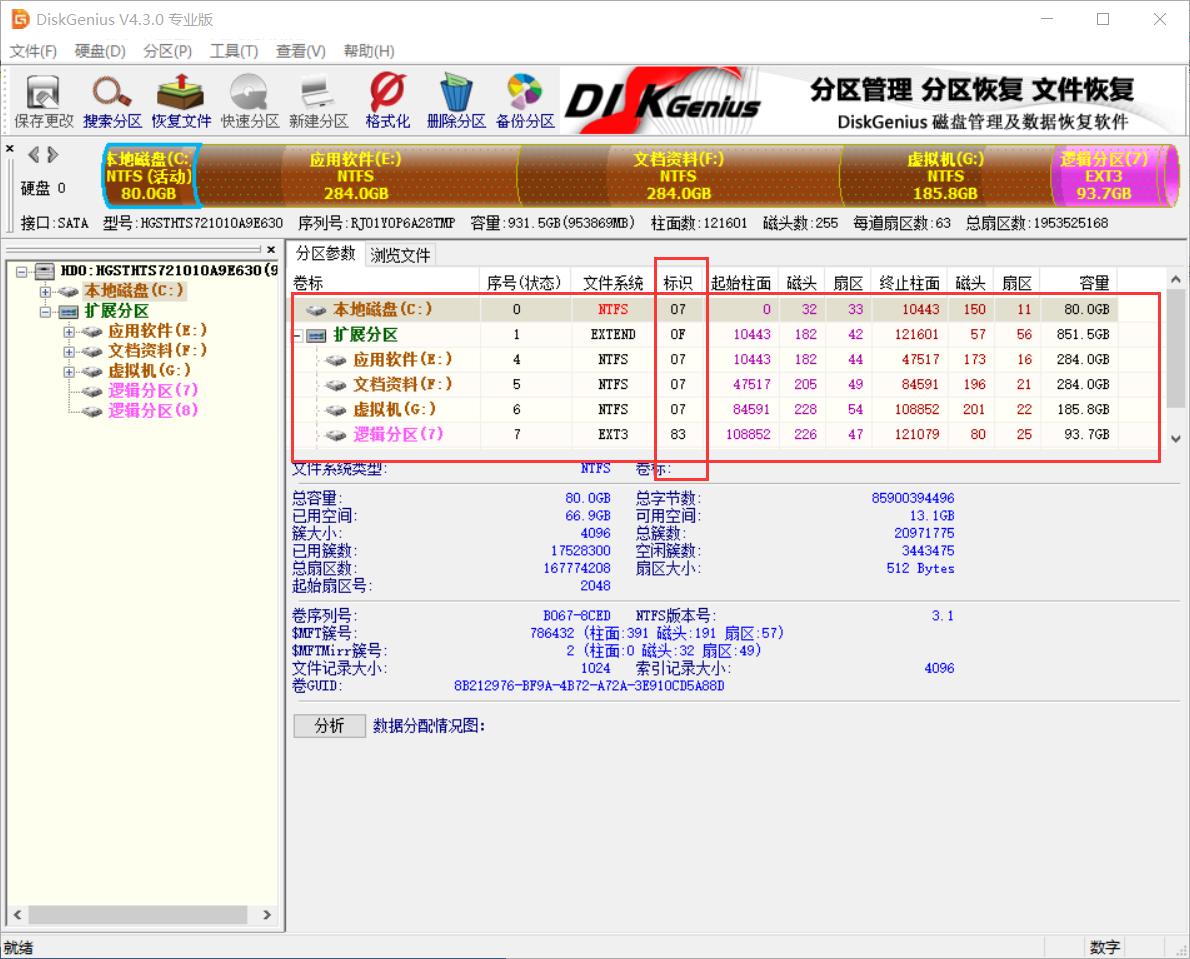Open the 搜索分区 partition search tool
This screenshot has height=959, width=1190.
tap(110, 100)
